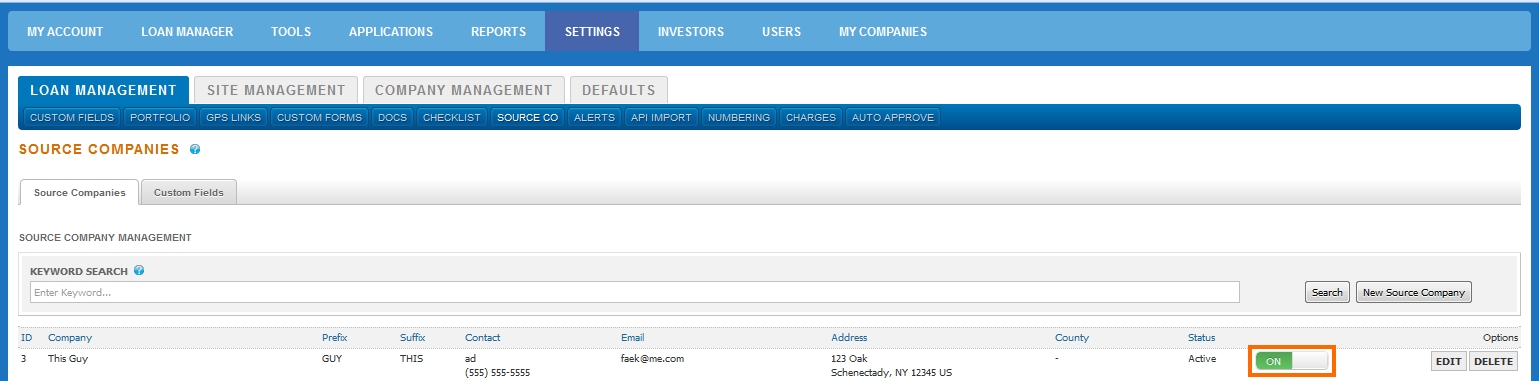Click EDIT for This Guy
The width and height of the screenshot is (1539, 381).
point(1448,361)
